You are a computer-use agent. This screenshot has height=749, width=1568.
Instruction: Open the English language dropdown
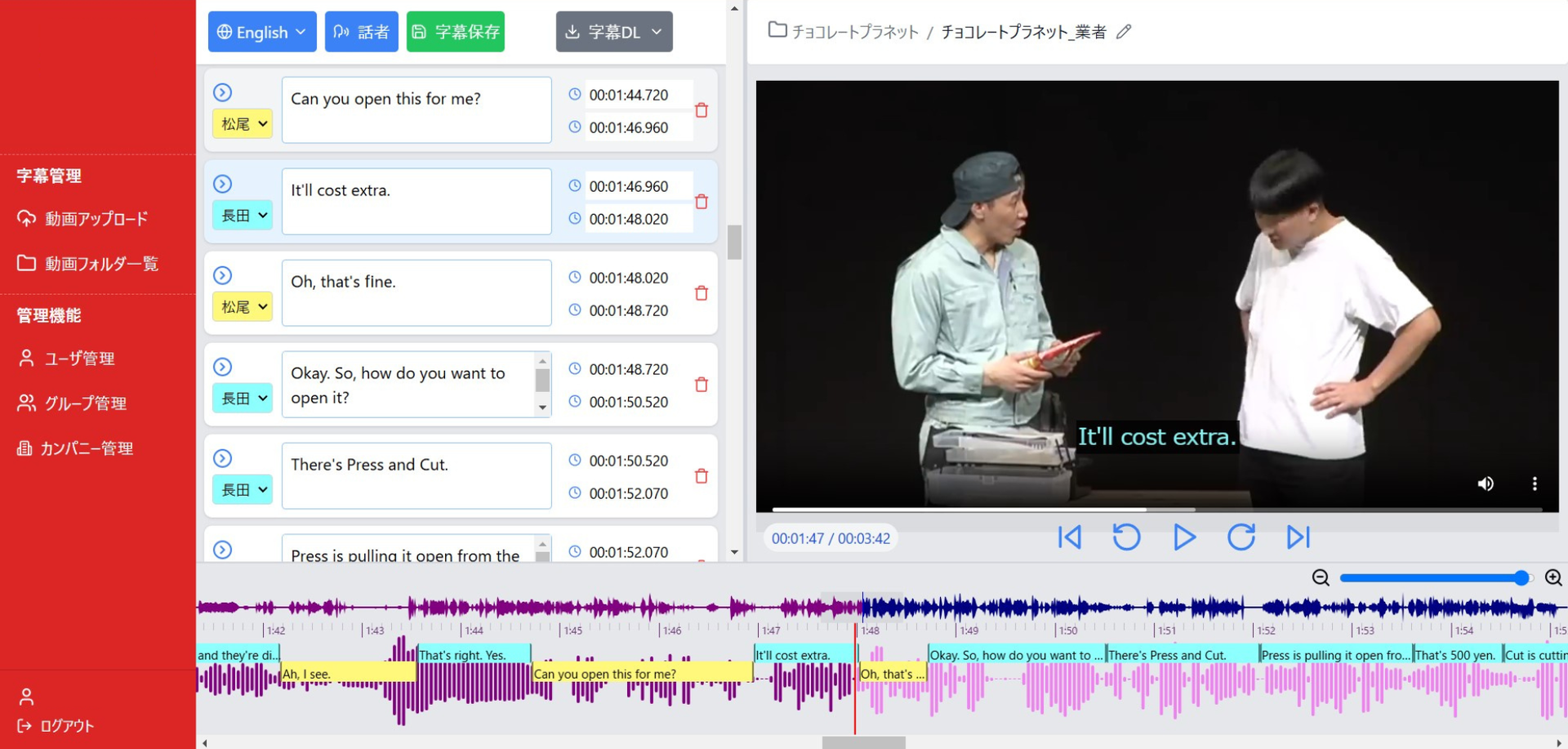click(262, 32)
